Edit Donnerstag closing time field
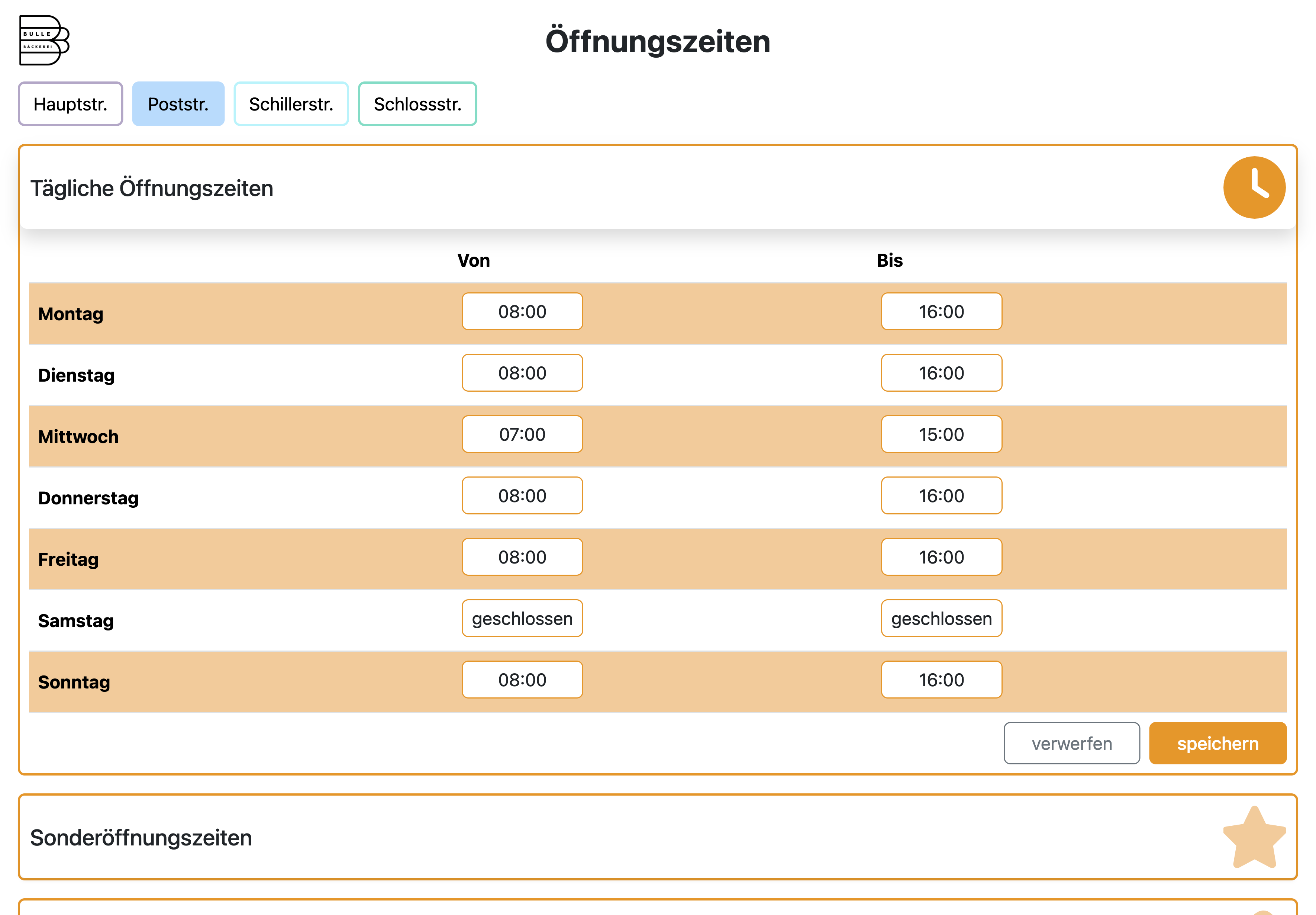 pyautogui.click(x=941, y=495)
